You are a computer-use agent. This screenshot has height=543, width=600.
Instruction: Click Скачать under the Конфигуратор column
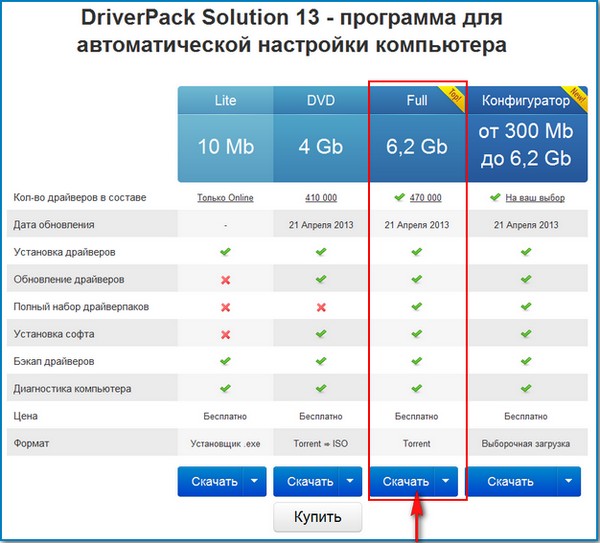coord(510,481)
